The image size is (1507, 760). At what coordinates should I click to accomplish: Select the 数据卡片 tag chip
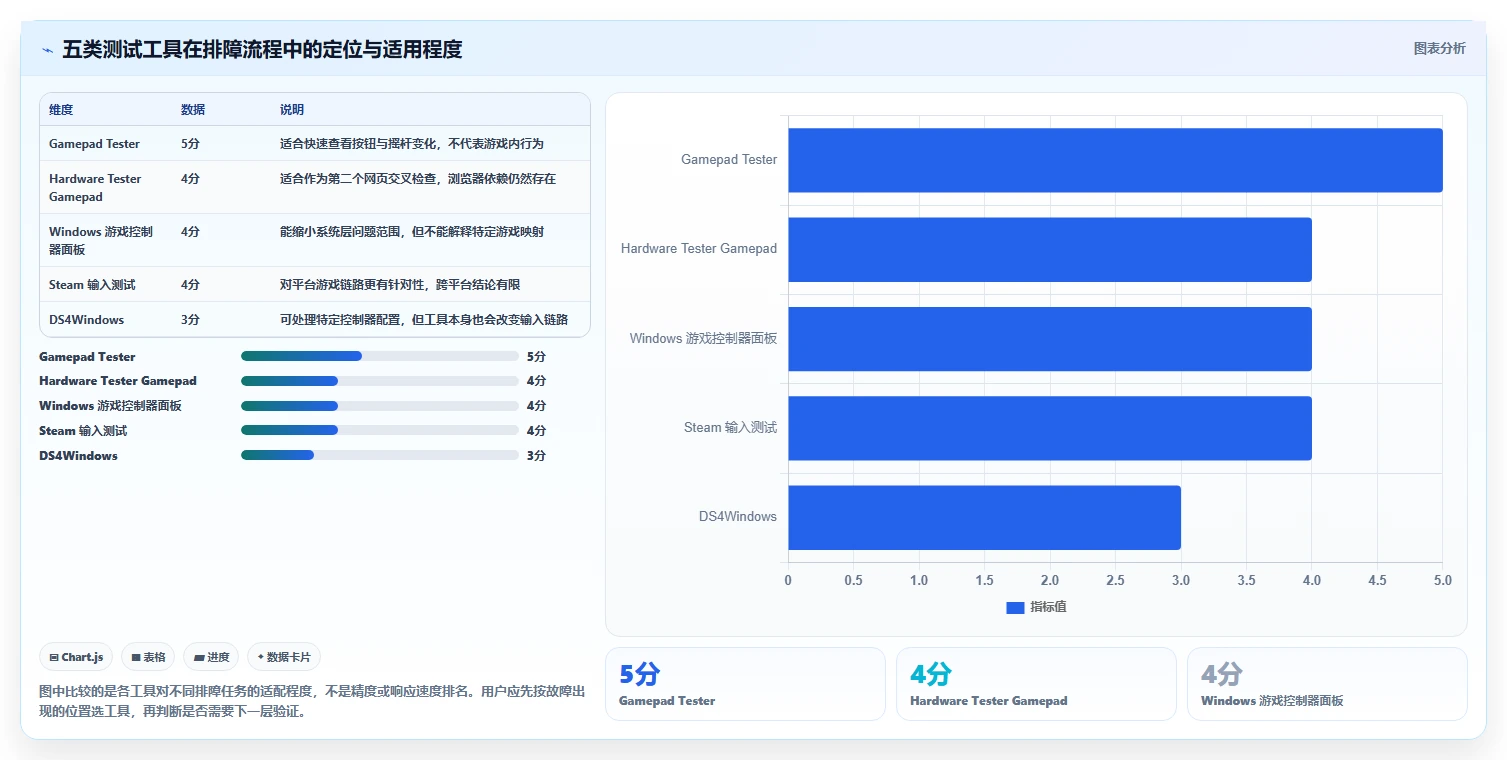[x=284, y=657]
